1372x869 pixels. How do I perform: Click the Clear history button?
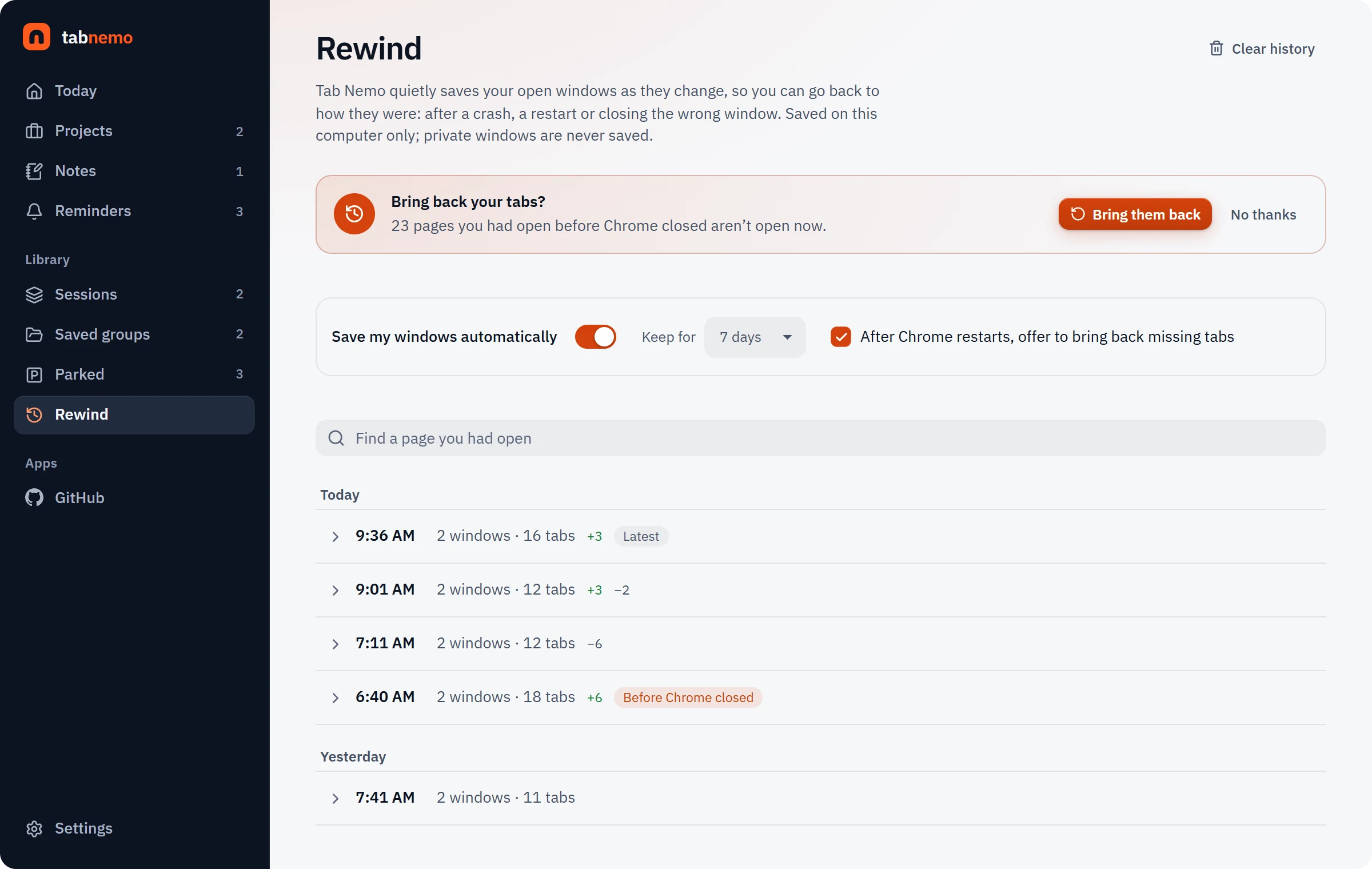[x=1262, y=49]
